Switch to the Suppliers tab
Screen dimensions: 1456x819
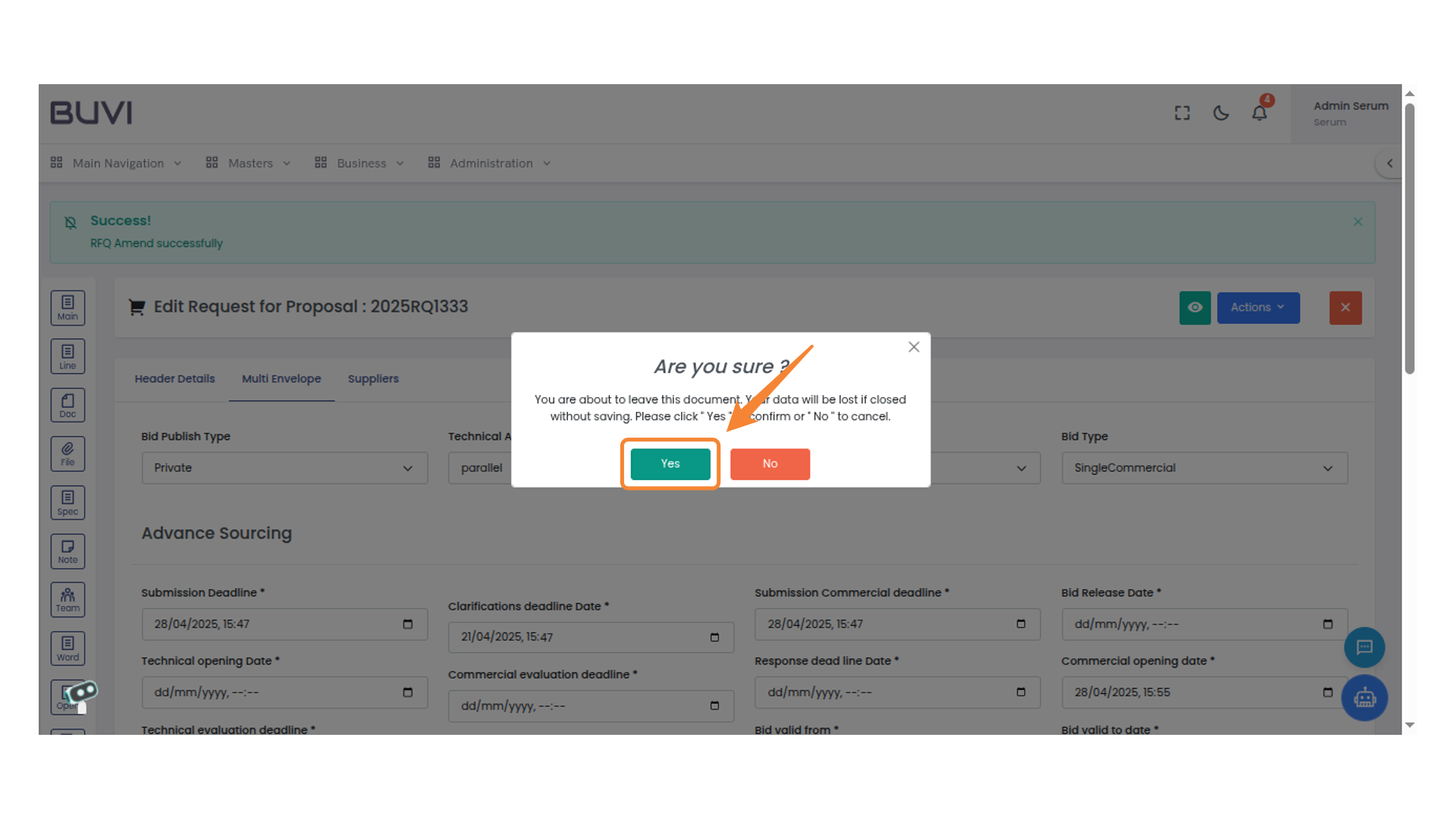(373, 378)
